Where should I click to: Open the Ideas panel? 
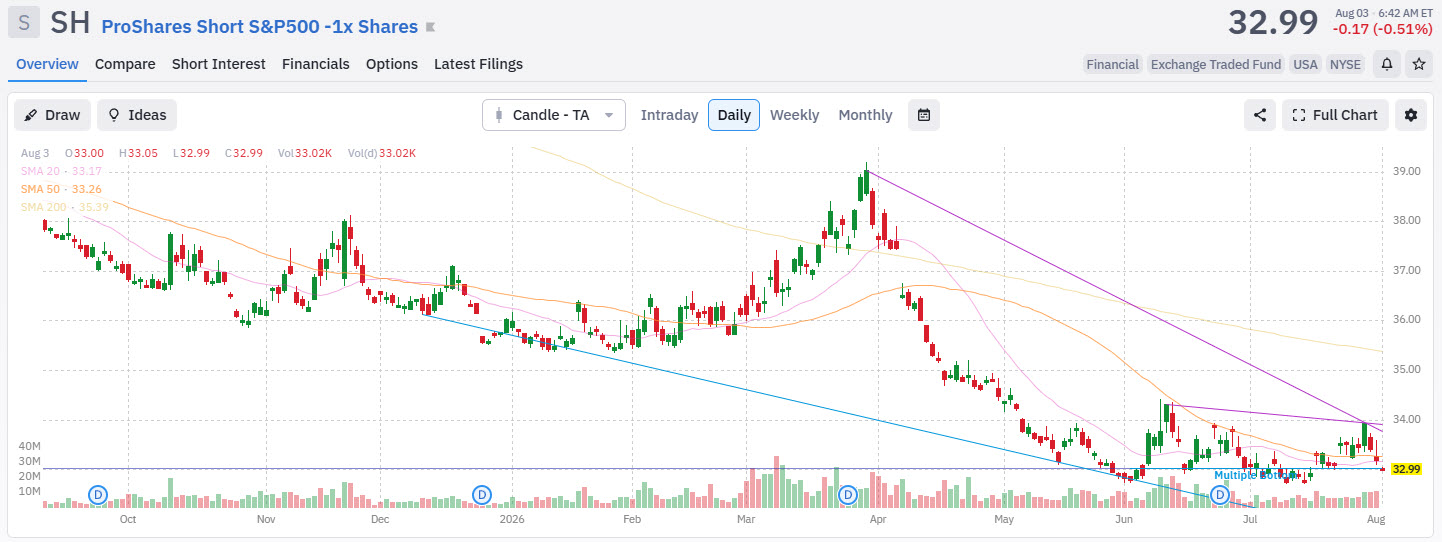click(137, 115)
